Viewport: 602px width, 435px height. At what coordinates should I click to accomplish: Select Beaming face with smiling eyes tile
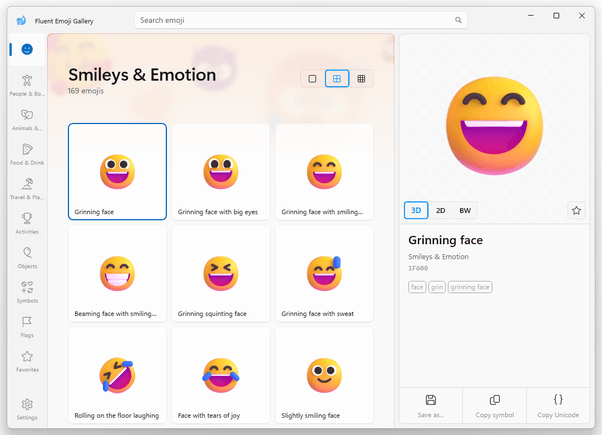coord(117,273)
